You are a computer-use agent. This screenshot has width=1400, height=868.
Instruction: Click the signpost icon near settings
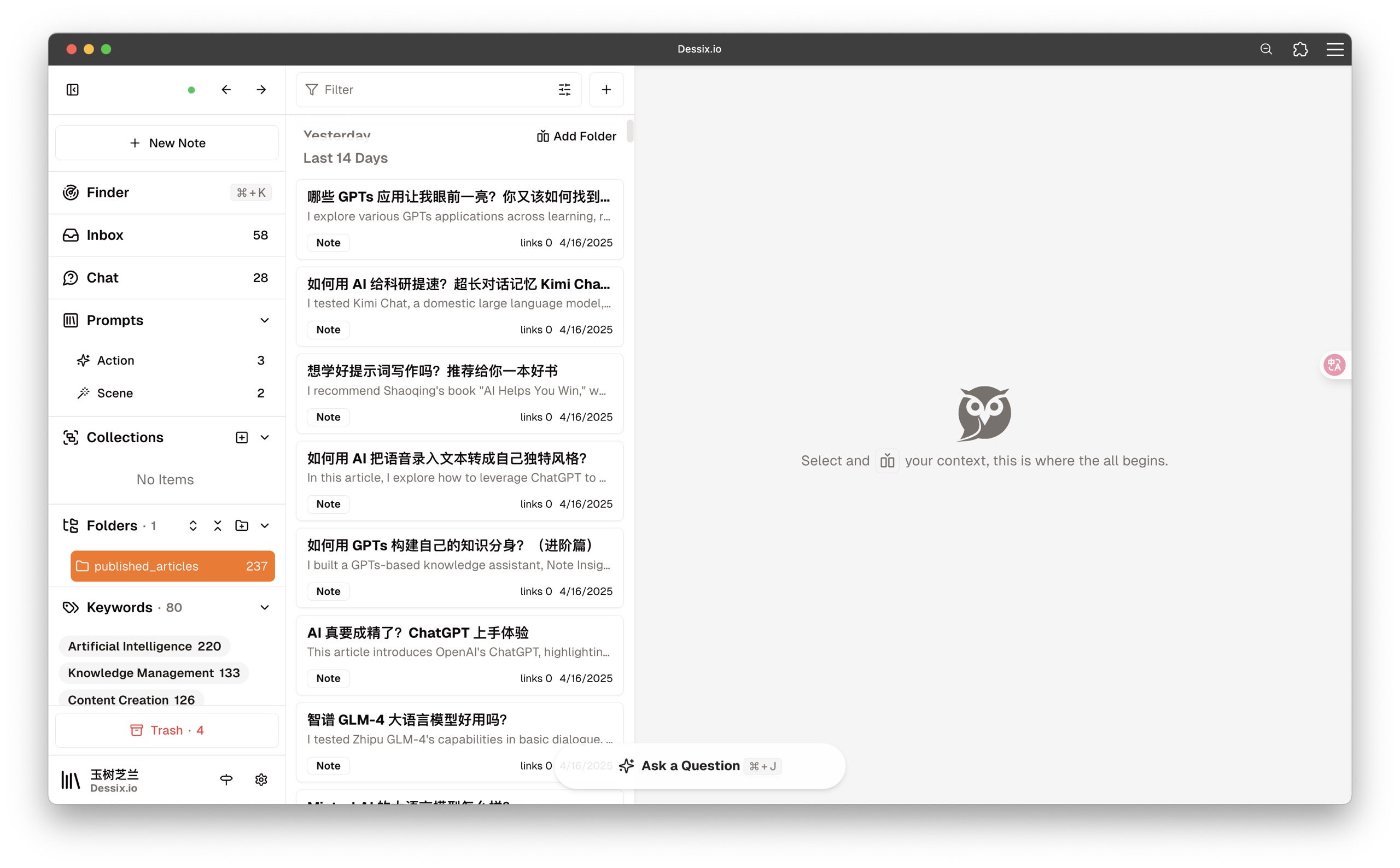[x=226, y=779]
